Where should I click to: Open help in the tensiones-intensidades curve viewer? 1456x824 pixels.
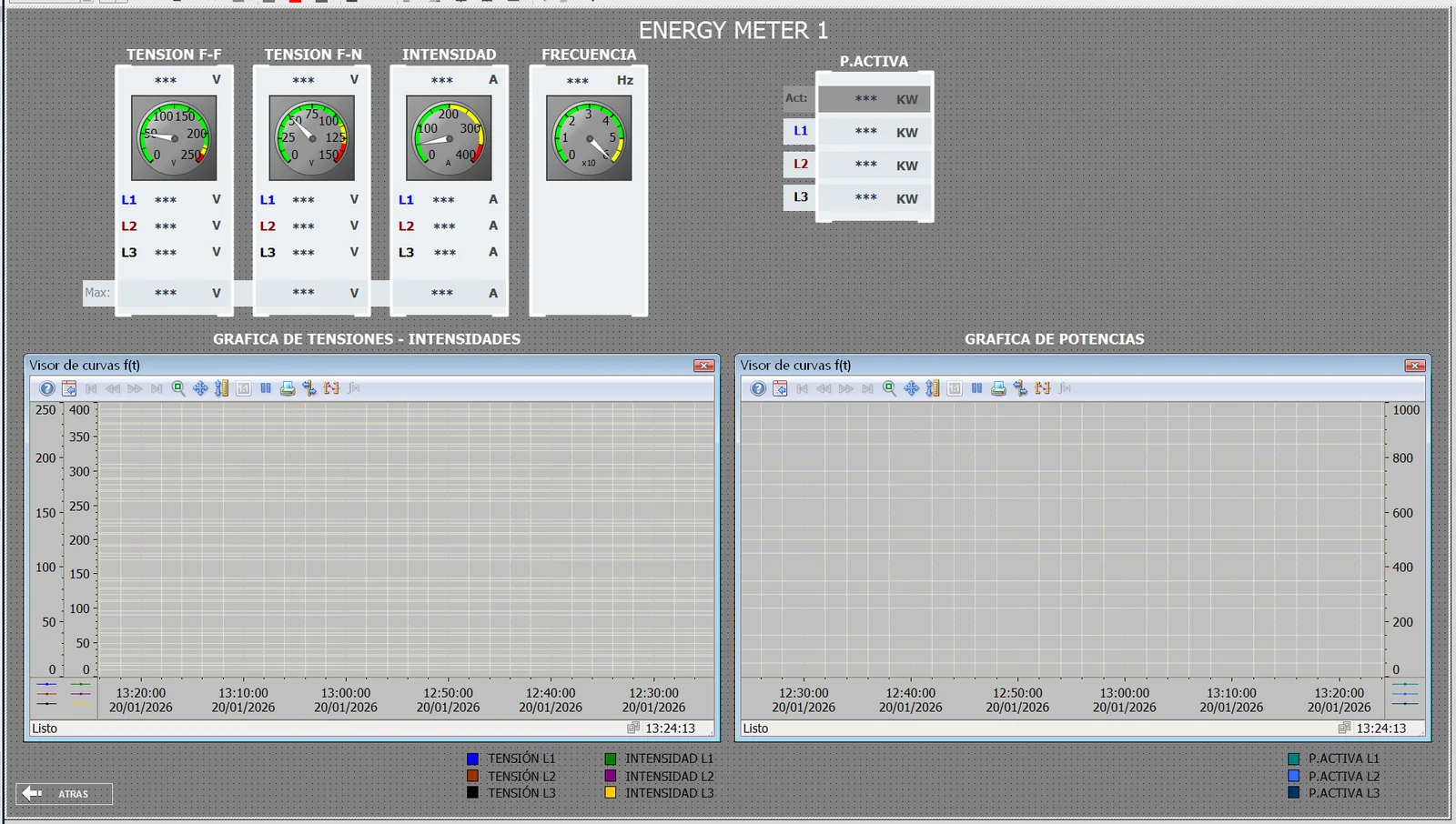click(x=46, y=388)
